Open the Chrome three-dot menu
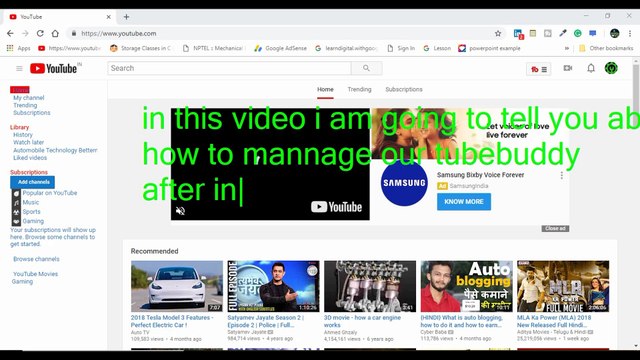The height and width of the screenshot is (360, 640). tap(630, 33)
